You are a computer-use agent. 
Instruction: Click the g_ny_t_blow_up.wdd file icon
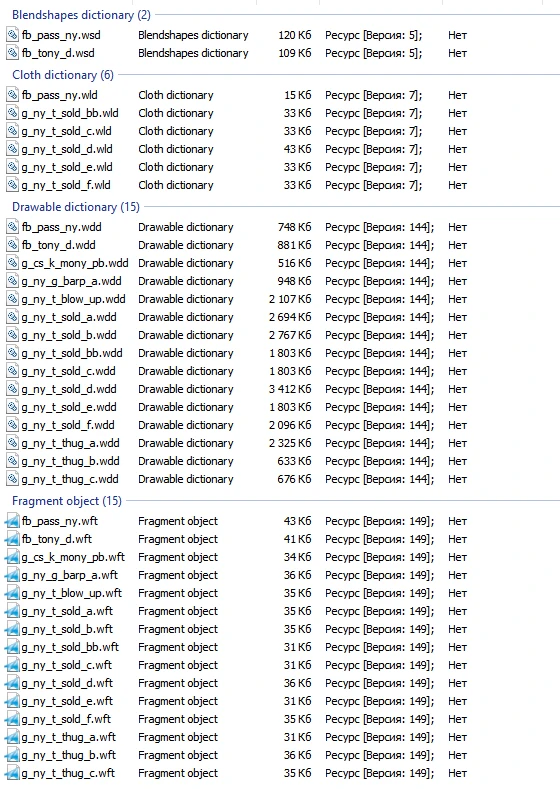pyautogui.click(x=13, y=299)
